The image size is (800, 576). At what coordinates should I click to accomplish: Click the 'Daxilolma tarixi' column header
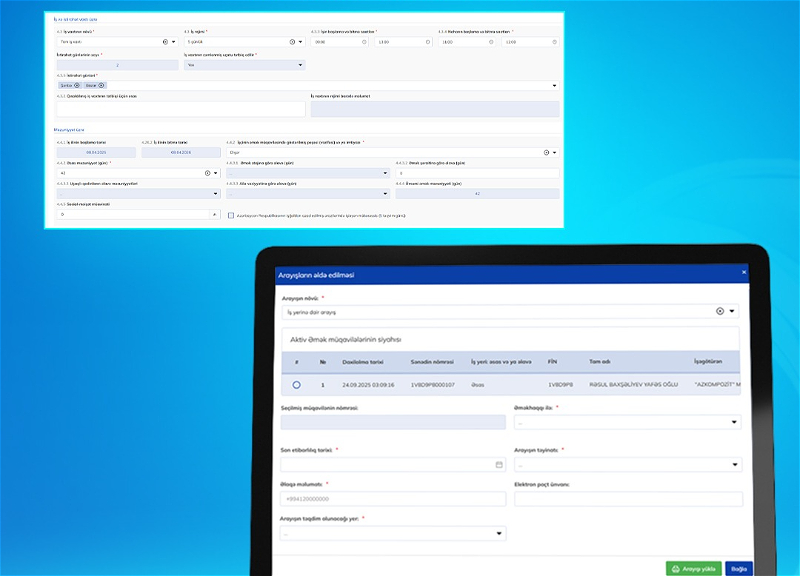coord(364,361)
